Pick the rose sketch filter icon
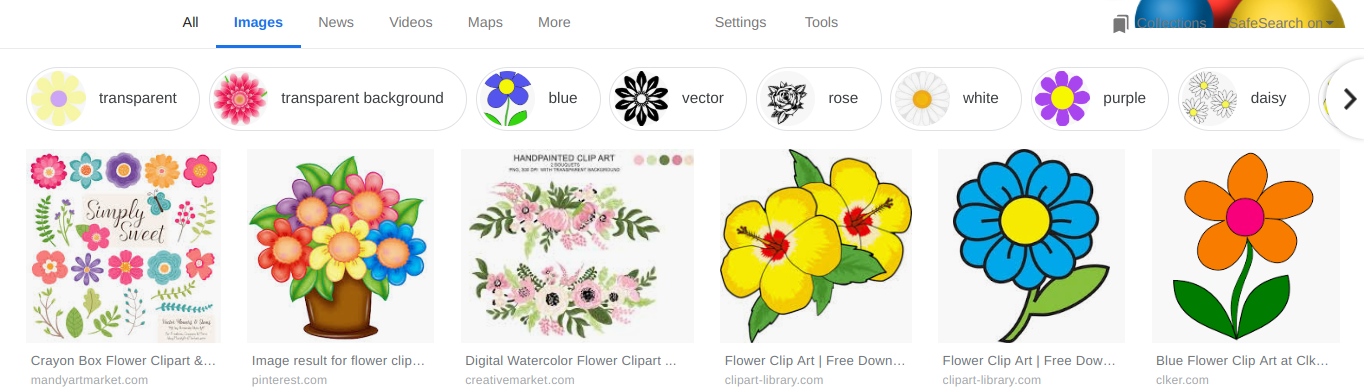The height and width of the screenshot is (388, 1364). (786, 99)
